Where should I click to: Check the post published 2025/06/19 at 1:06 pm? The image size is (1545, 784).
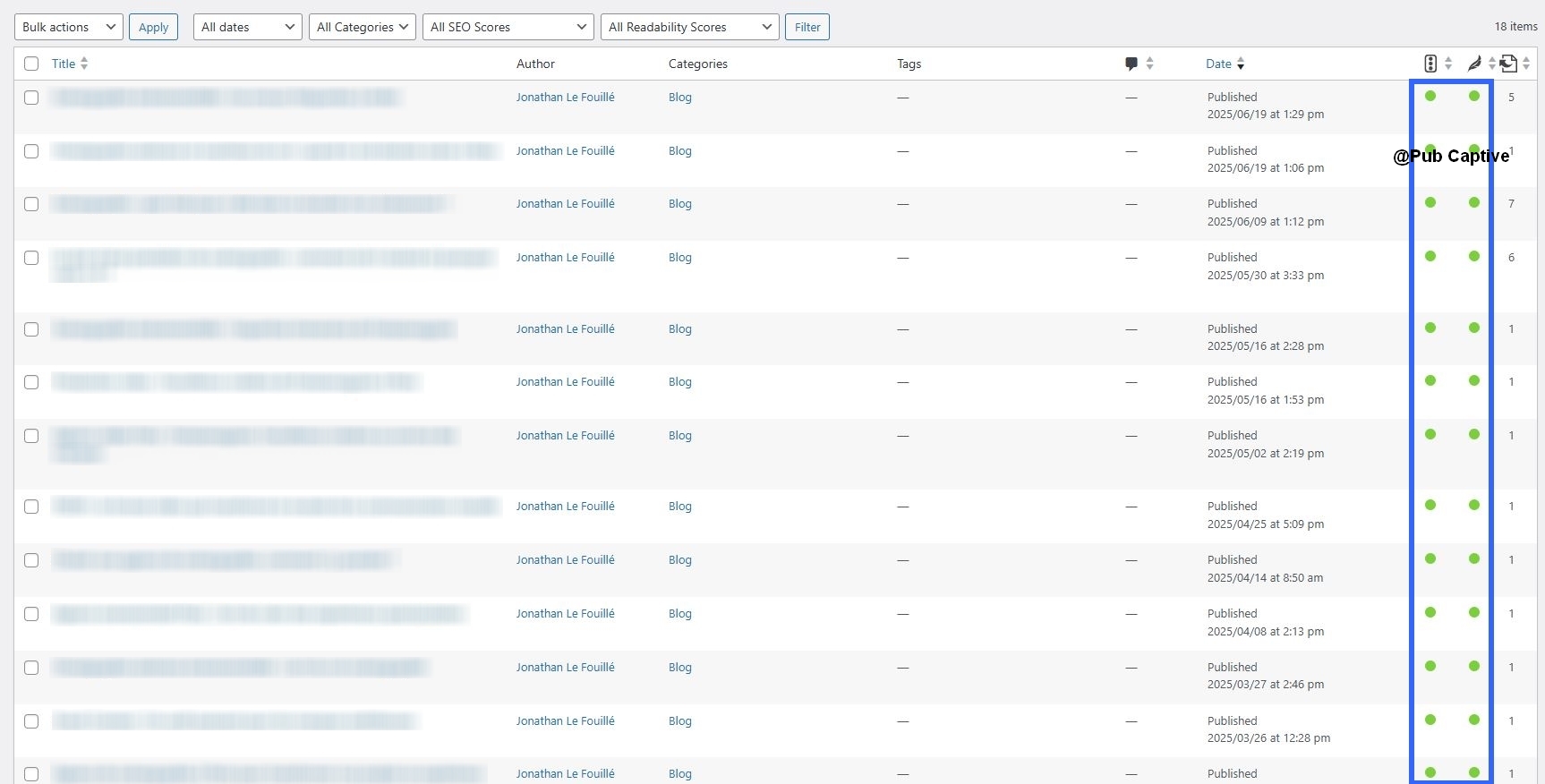[31, 151]
